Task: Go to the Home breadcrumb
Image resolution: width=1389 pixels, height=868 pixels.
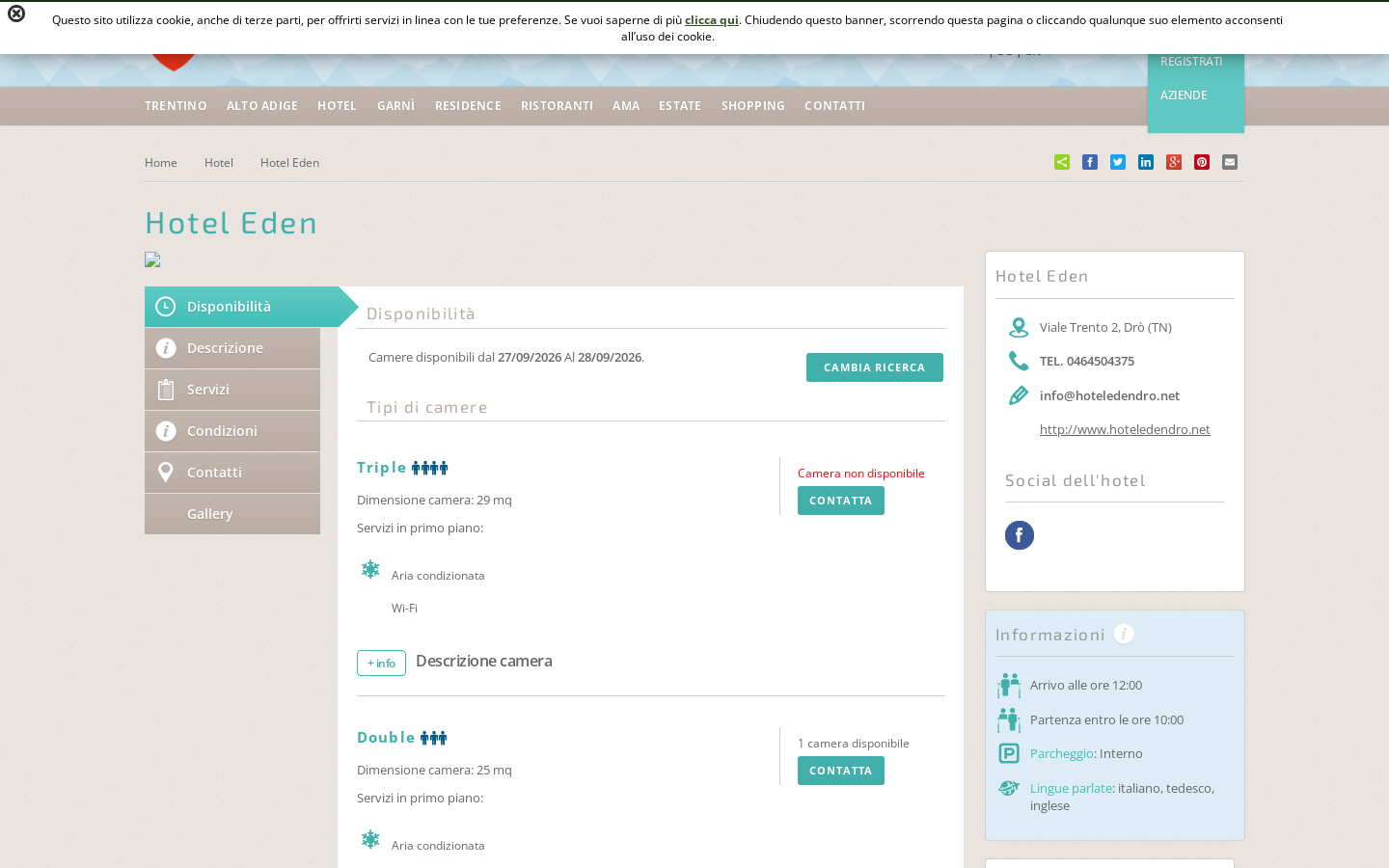Action: [161, 163]
